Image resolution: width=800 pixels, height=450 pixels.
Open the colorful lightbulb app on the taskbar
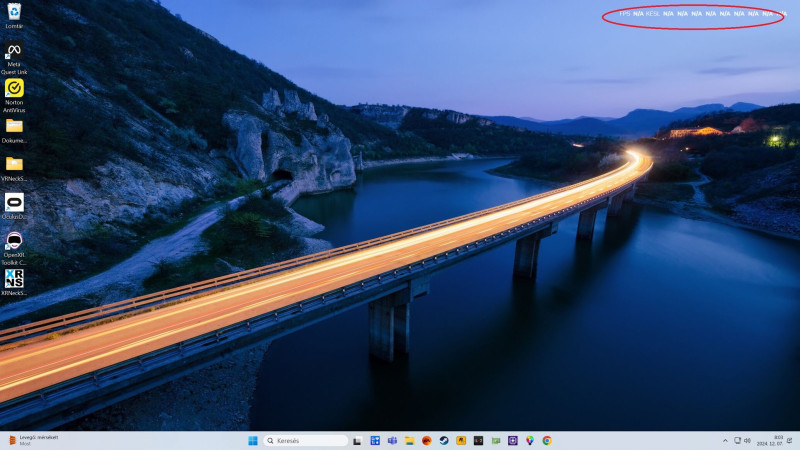point(530,440)
